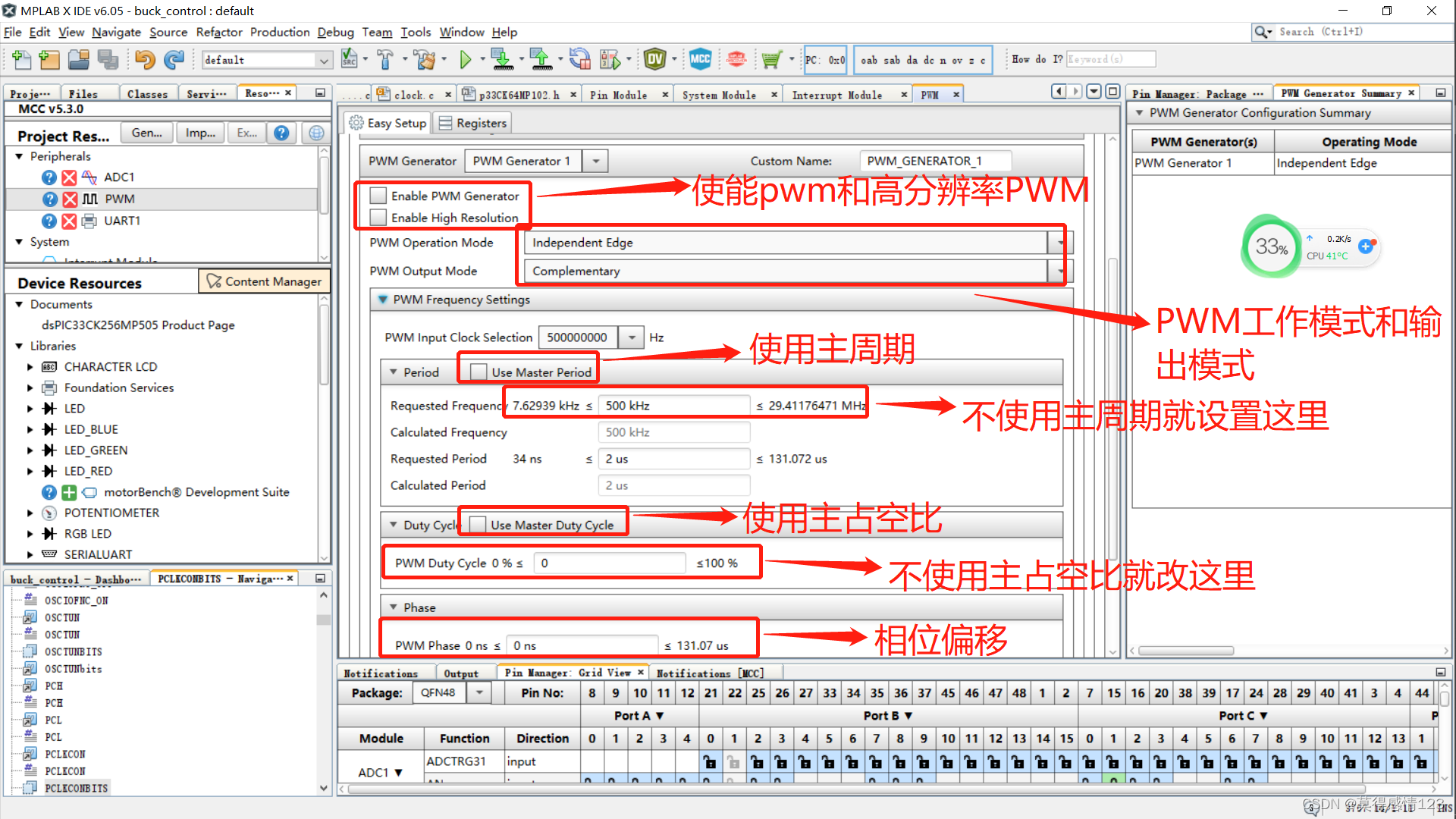Click the Imp... button
This screenshot has height=819, width=1456.
[x=200, y=133]
